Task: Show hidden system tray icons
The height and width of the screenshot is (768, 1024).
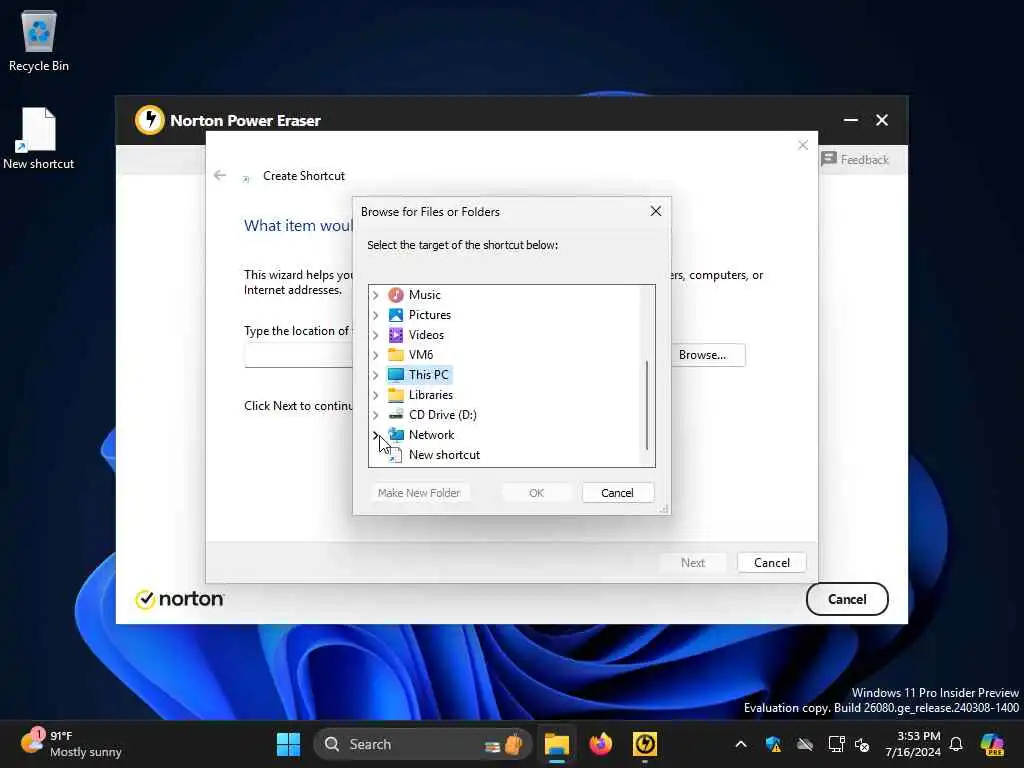Action: coord(741,744)
